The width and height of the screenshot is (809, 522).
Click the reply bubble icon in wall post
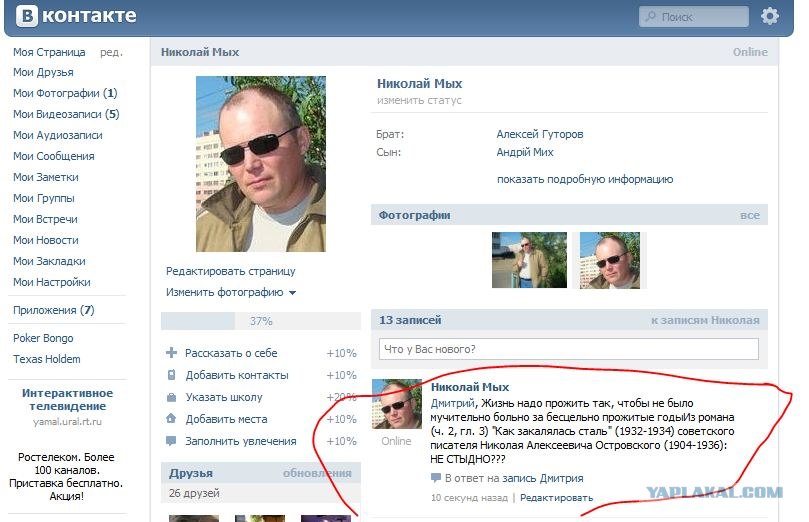click(x=436, y=478)
